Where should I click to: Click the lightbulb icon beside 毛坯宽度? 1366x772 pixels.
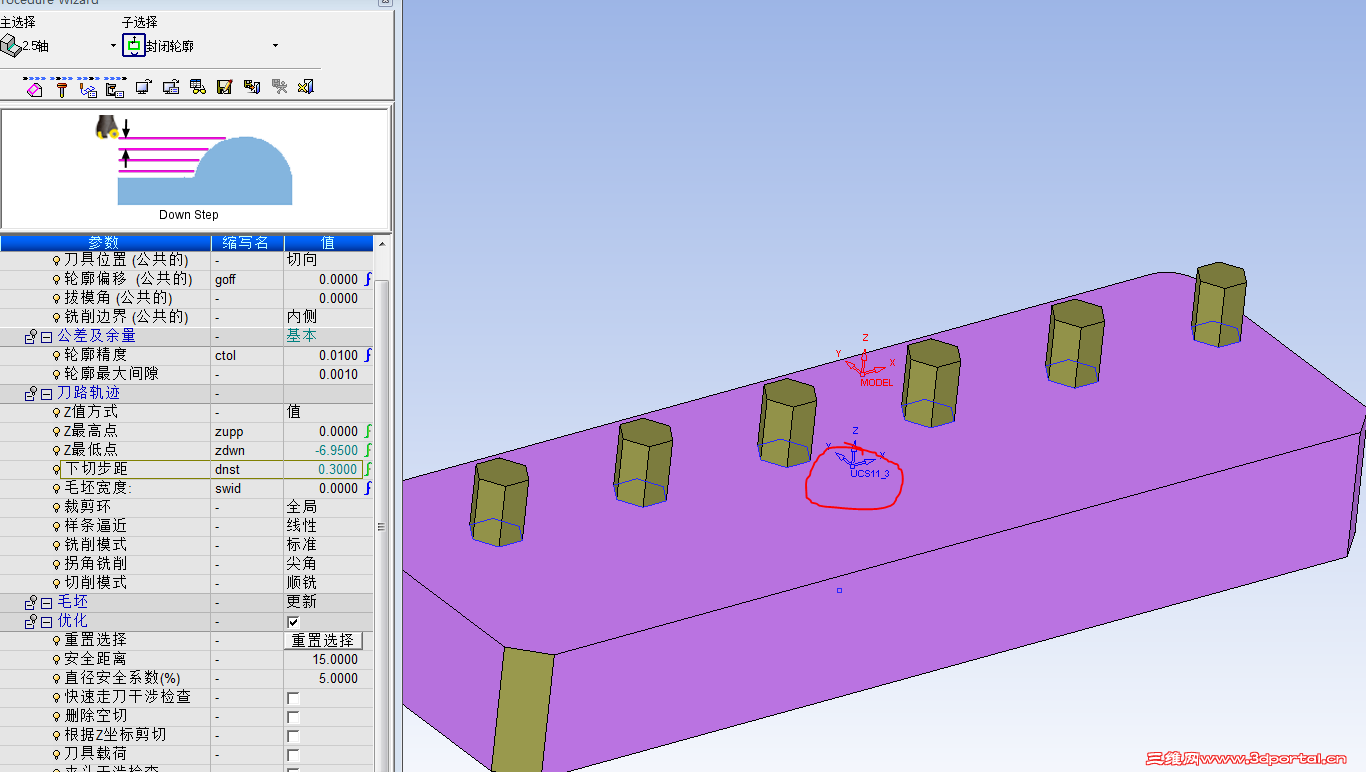pos(57,488)
